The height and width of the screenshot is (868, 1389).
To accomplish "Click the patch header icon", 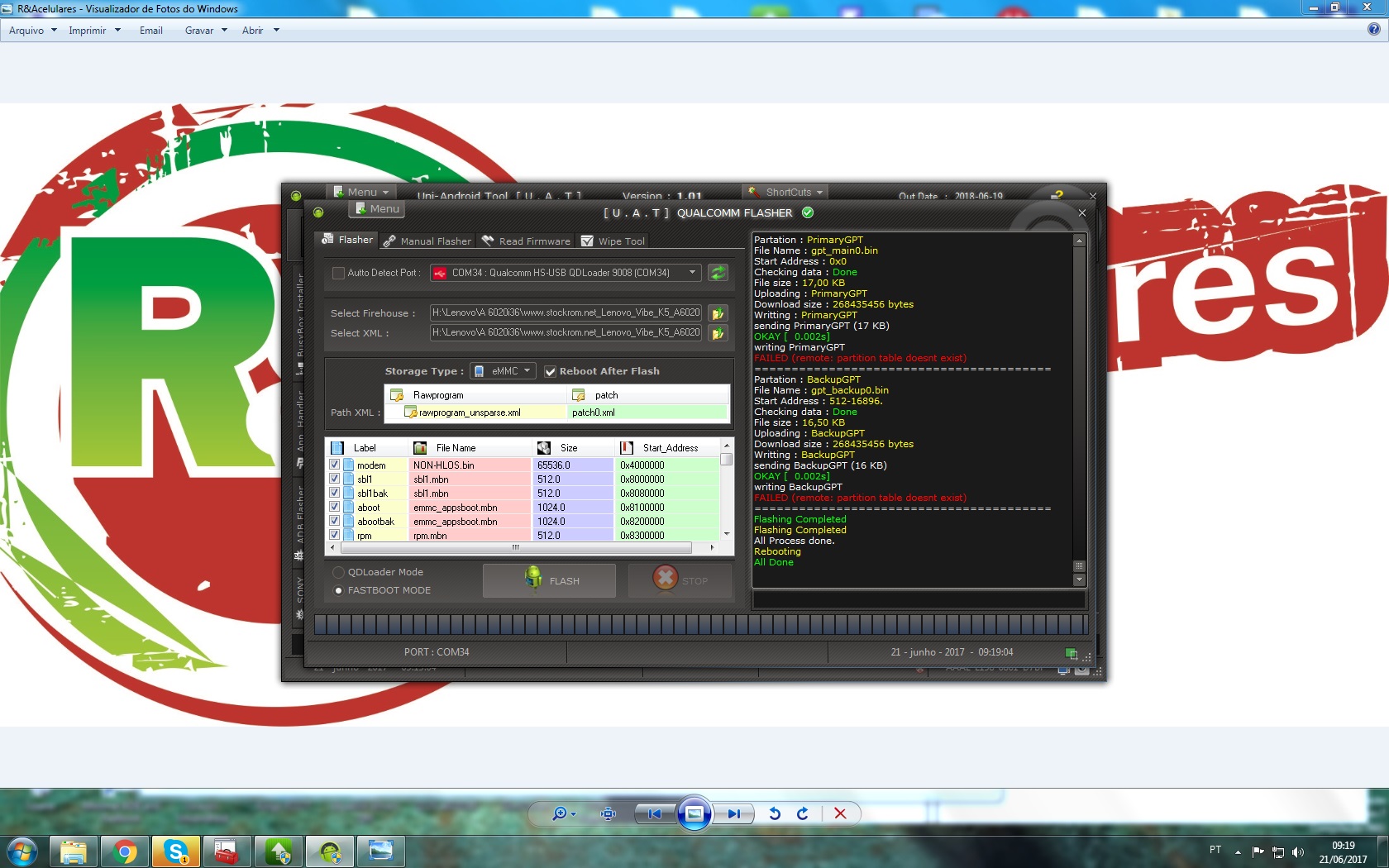I will click(579, 395).
